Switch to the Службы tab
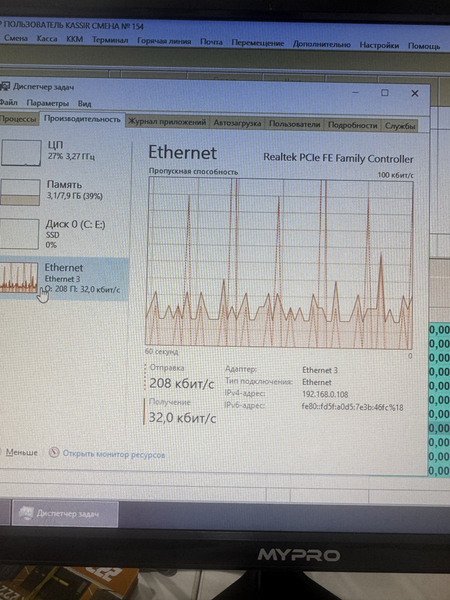 click(400, 126)
